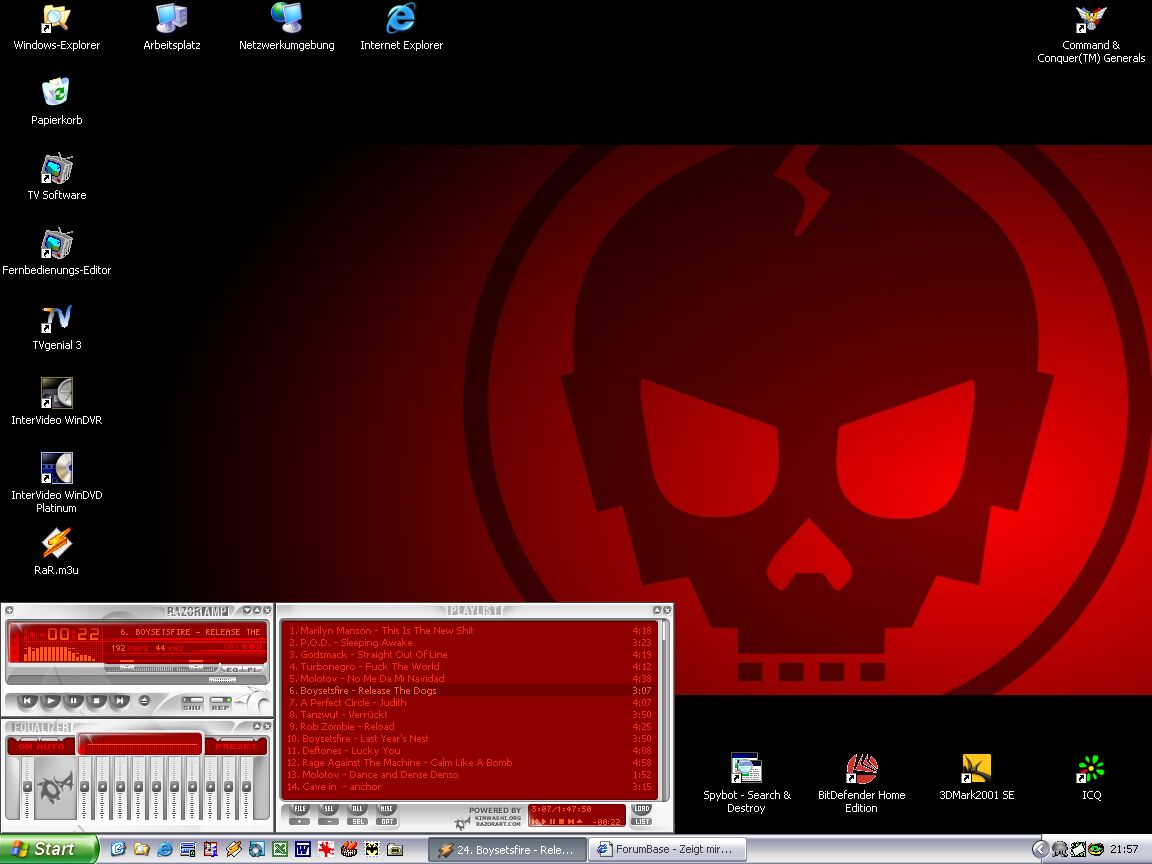Open the Windows Start menu
Viewport: 1152px width, 864px height.
pos(49,849)
